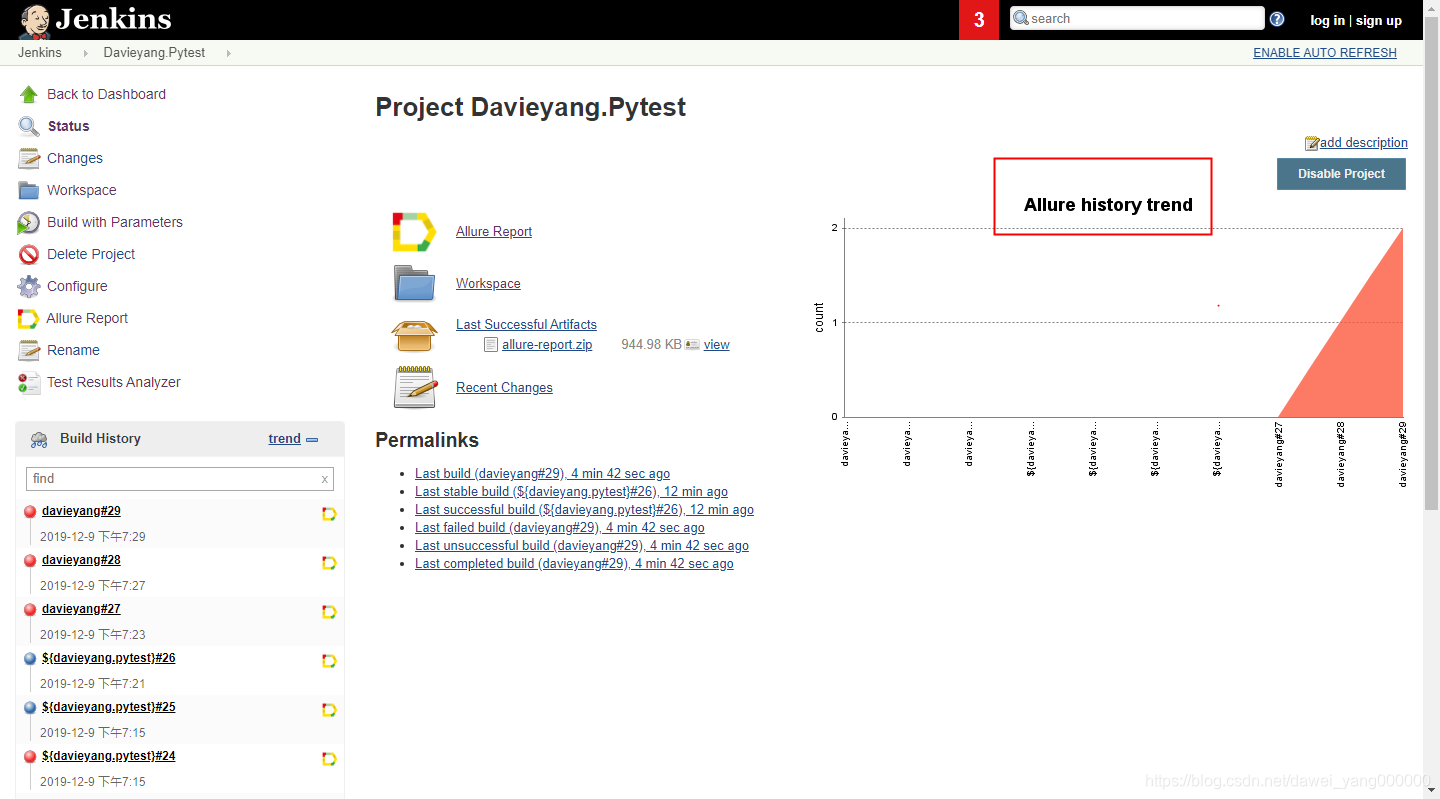Click the Test Results Analyzer icon
This screenshot has height=799, width=1440.
tap(29, 382)
